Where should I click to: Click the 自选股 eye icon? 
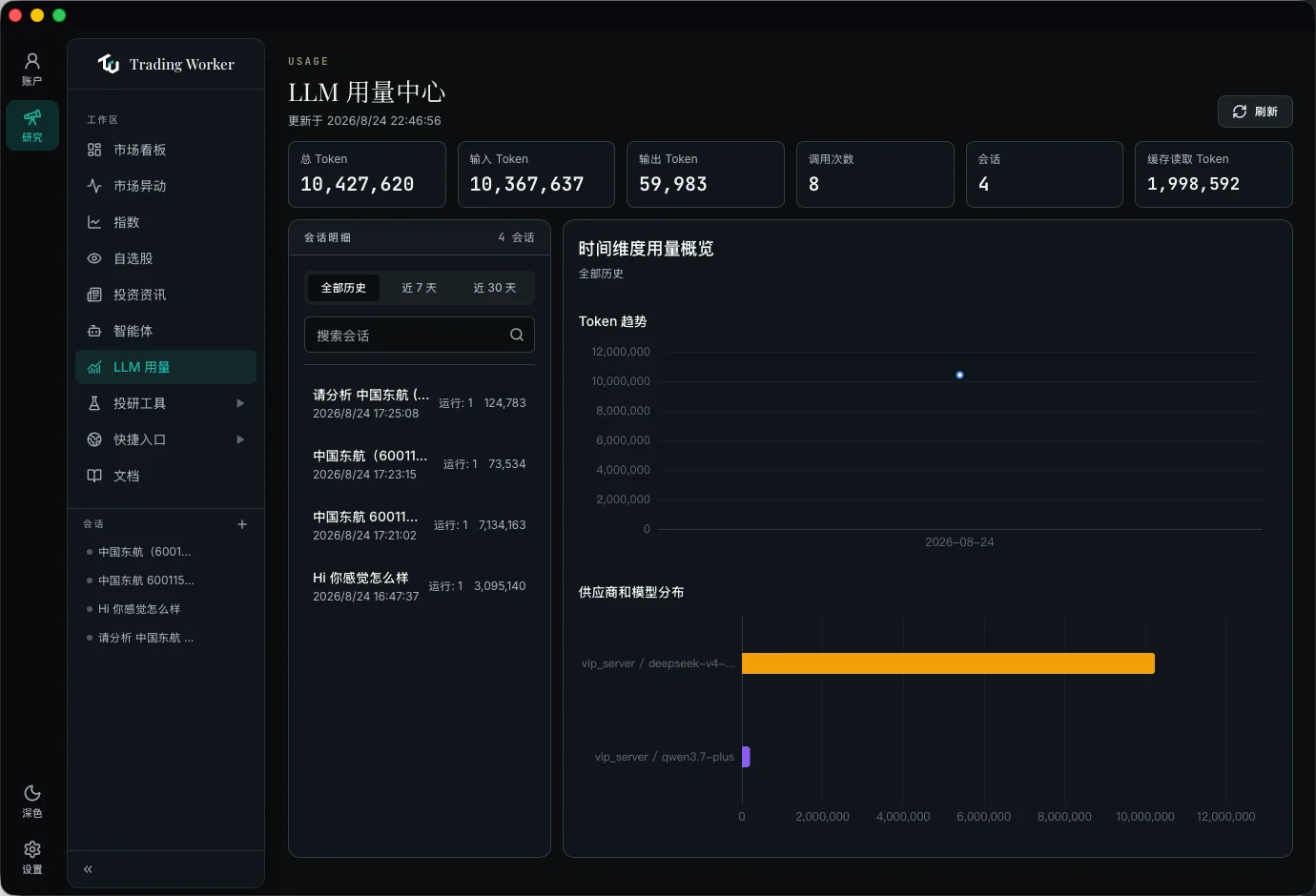coord(94,258)
